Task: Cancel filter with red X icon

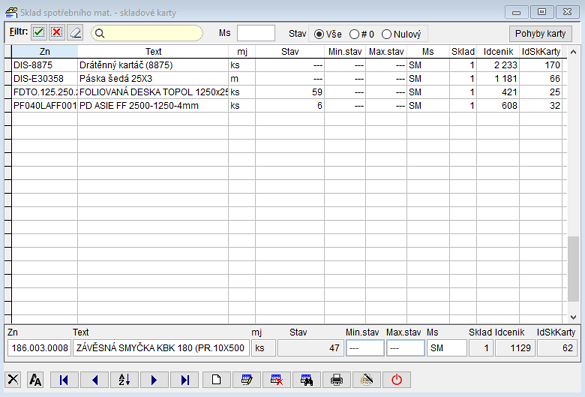Action: point(57,33)
